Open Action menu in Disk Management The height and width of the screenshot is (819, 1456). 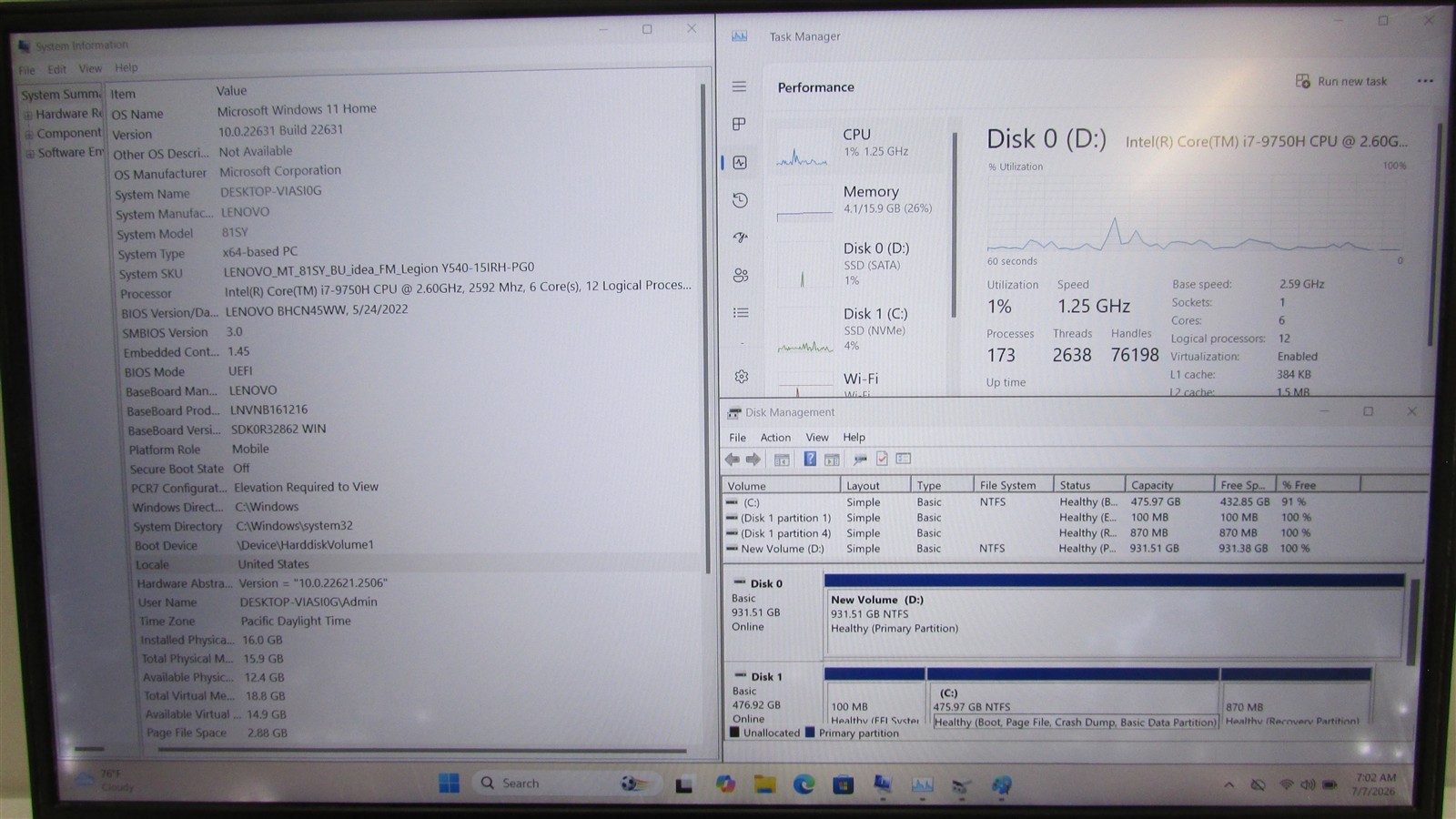775,438
